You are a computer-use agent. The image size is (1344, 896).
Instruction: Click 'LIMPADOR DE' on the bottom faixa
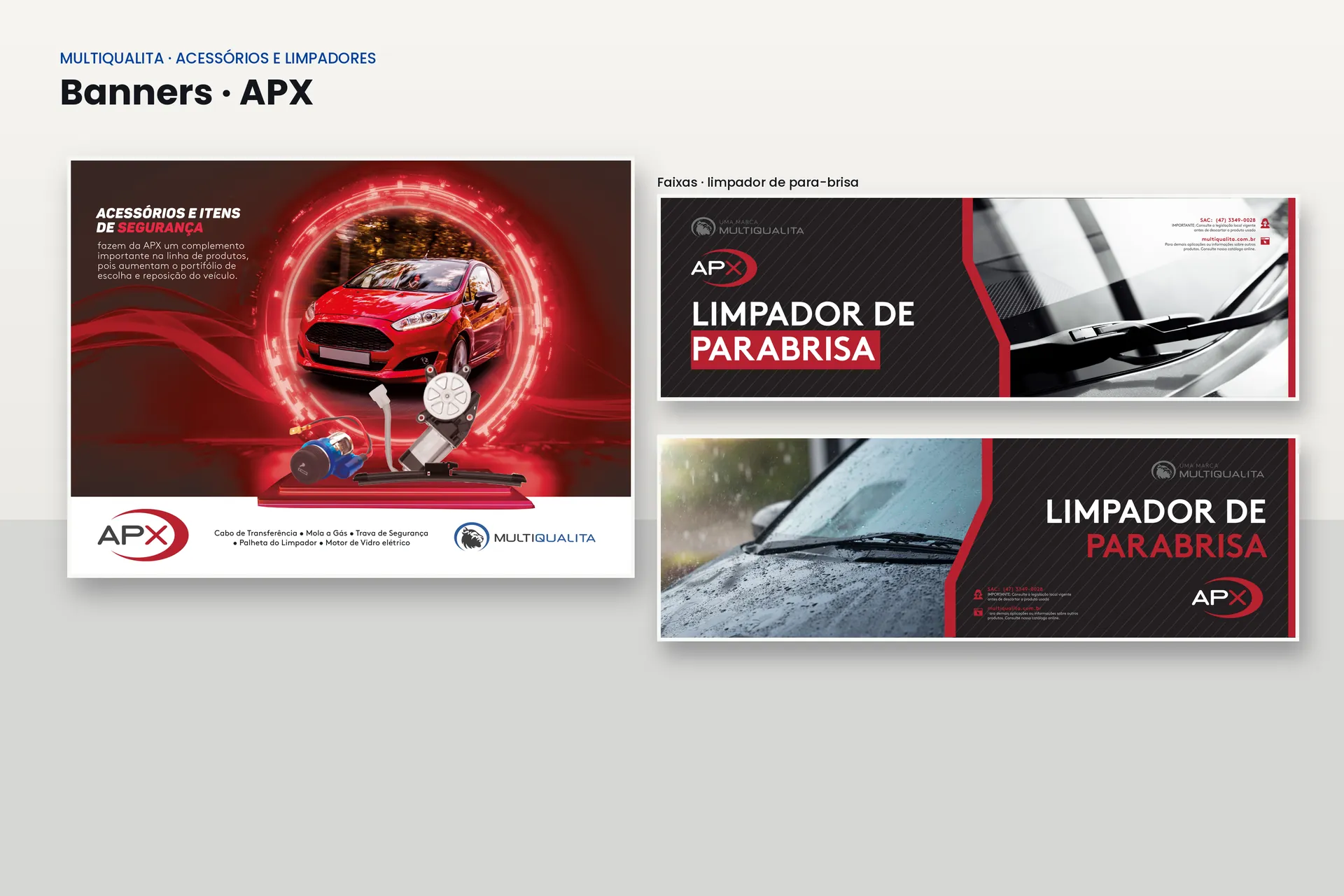pyautogui.click(x=1156, y=512)
